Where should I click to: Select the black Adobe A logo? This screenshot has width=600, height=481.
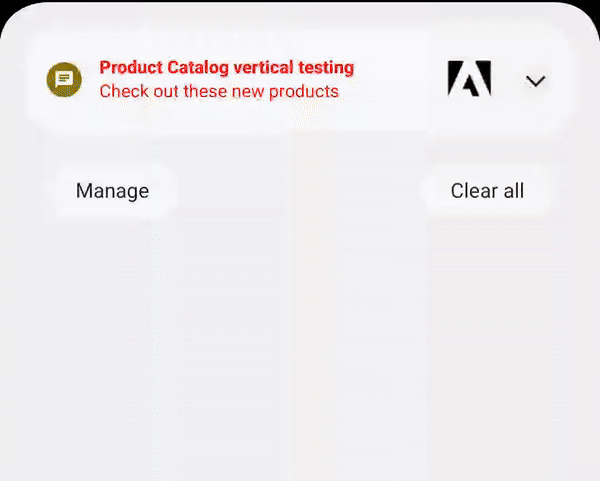coord(469,78)
